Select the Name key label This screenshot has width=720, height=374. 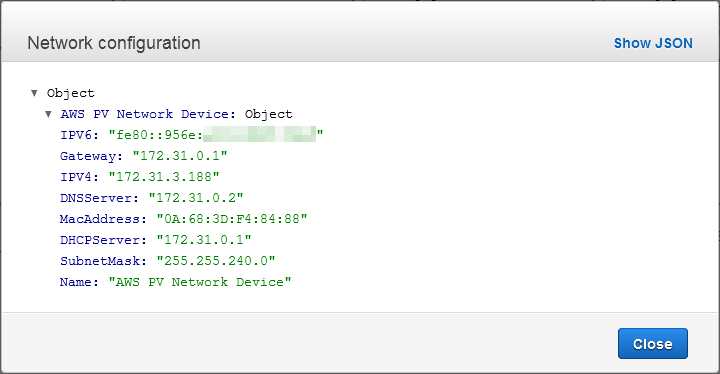click(79, 282)
